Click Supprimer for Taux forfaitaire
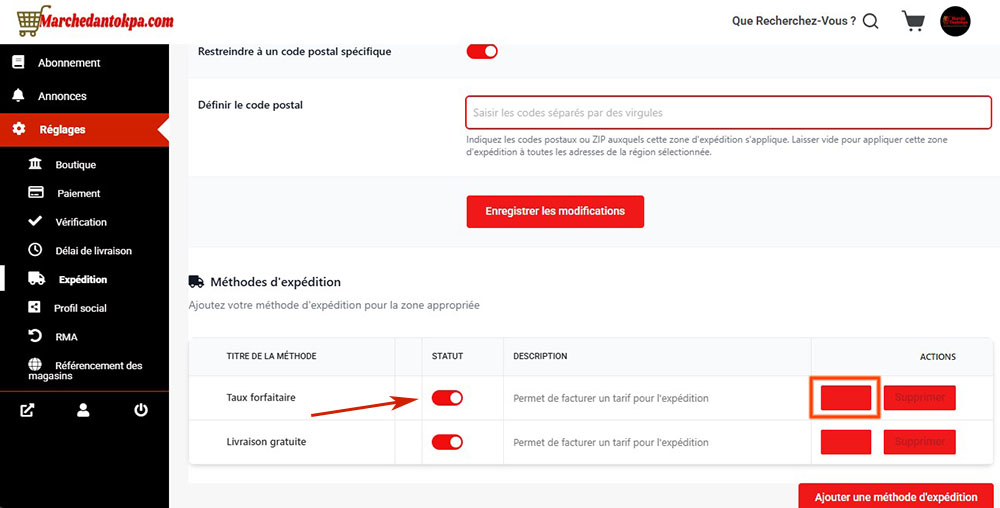The height and width of the screenshot is (508, 1000). pos(919,398)
